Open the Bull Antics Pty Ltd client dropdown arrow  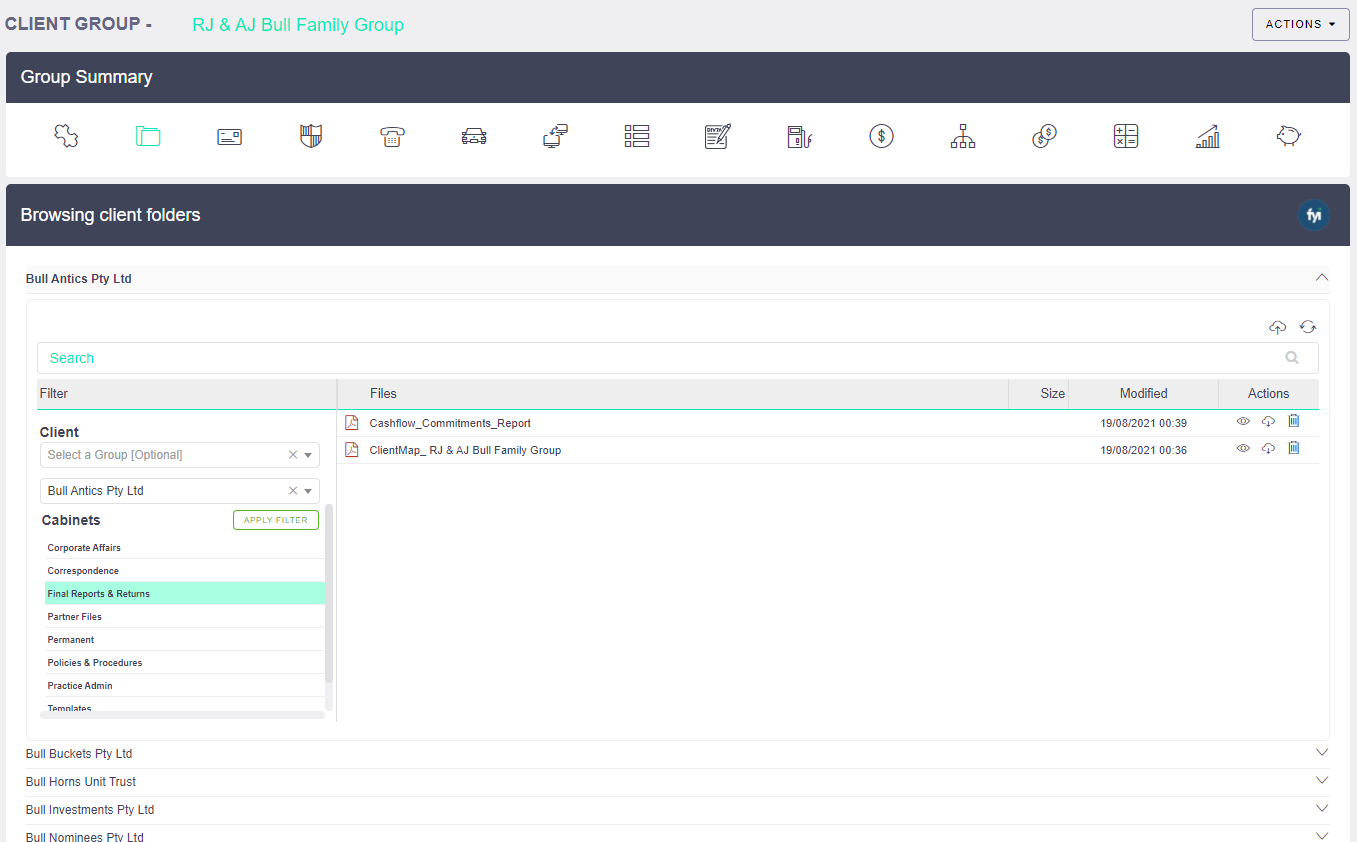(308, 491)
